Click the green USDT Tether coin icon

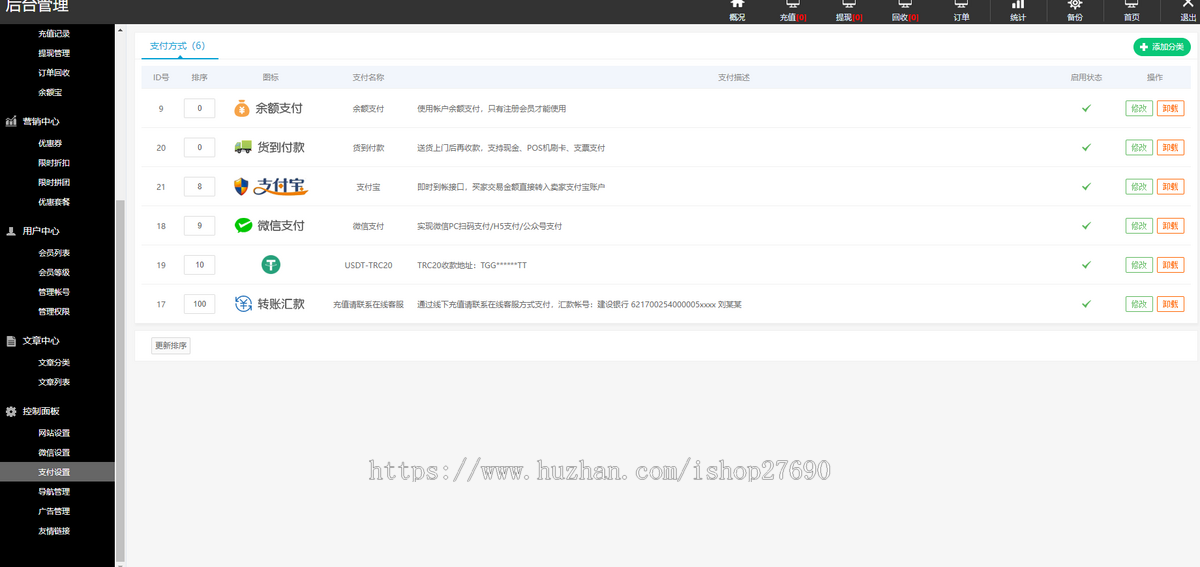click(270, 265)
